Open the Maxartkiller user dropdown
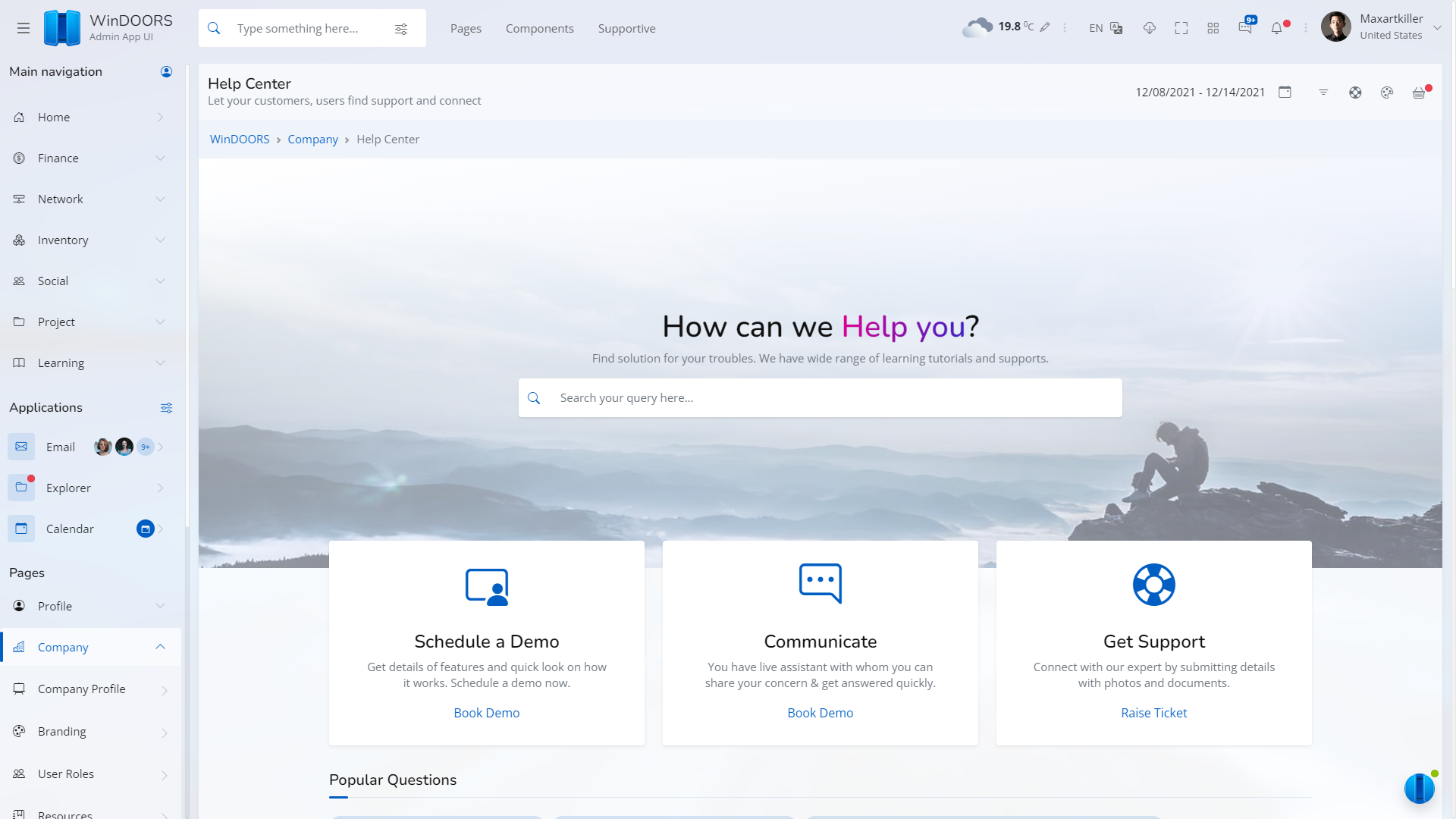 coord(1437,27)
